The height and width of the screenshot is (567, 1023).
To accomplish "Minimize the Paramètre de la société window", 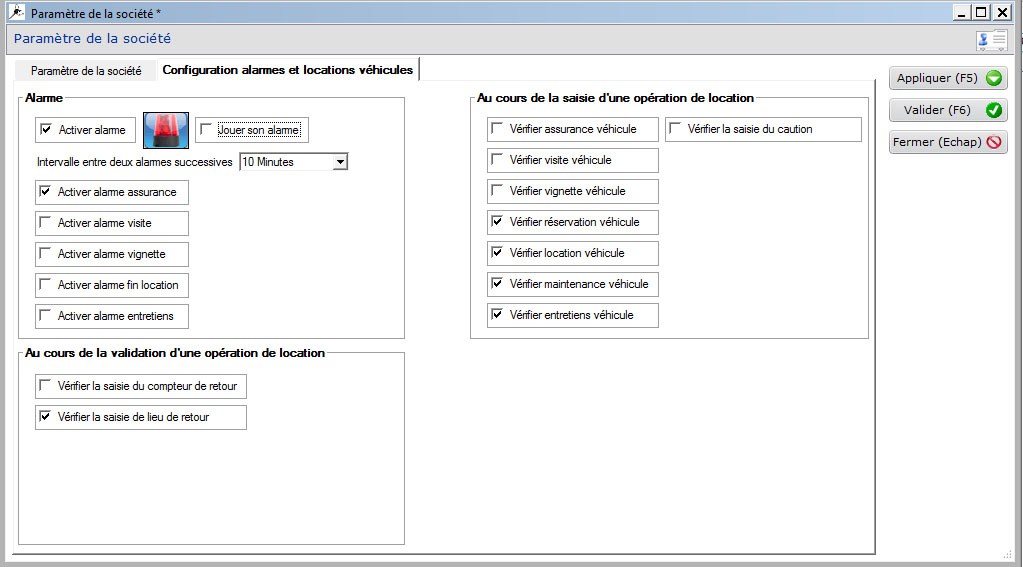I will [962, 12].
